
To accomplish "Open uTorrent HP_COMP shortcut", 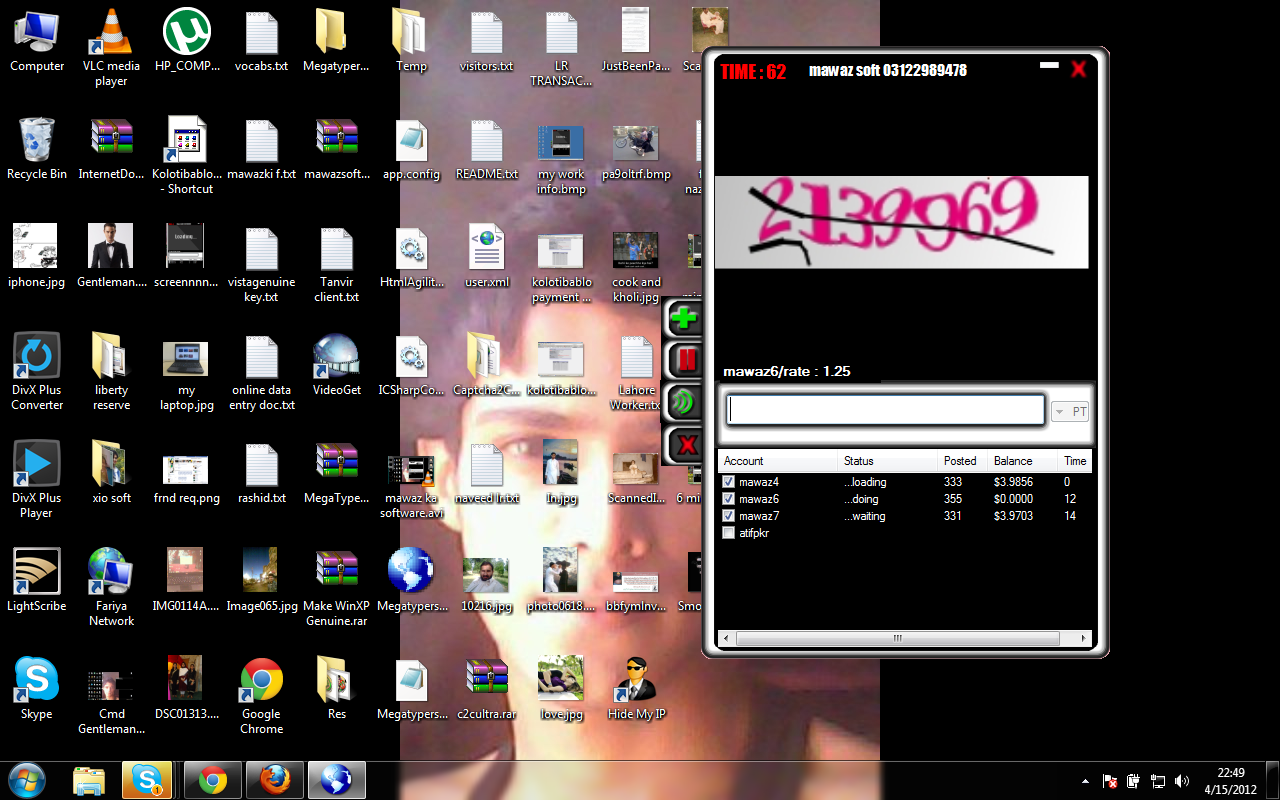I will 186,30.
